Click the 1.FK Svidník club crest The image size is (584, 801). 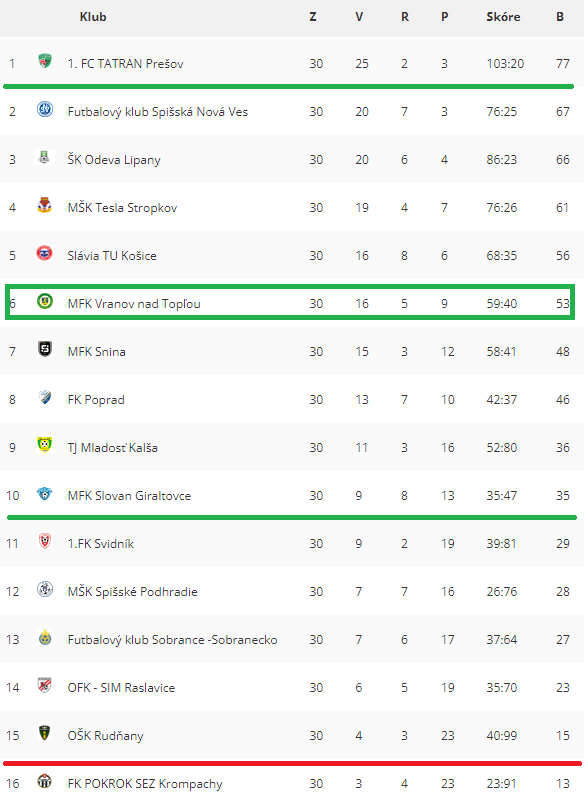pos(45,541)
